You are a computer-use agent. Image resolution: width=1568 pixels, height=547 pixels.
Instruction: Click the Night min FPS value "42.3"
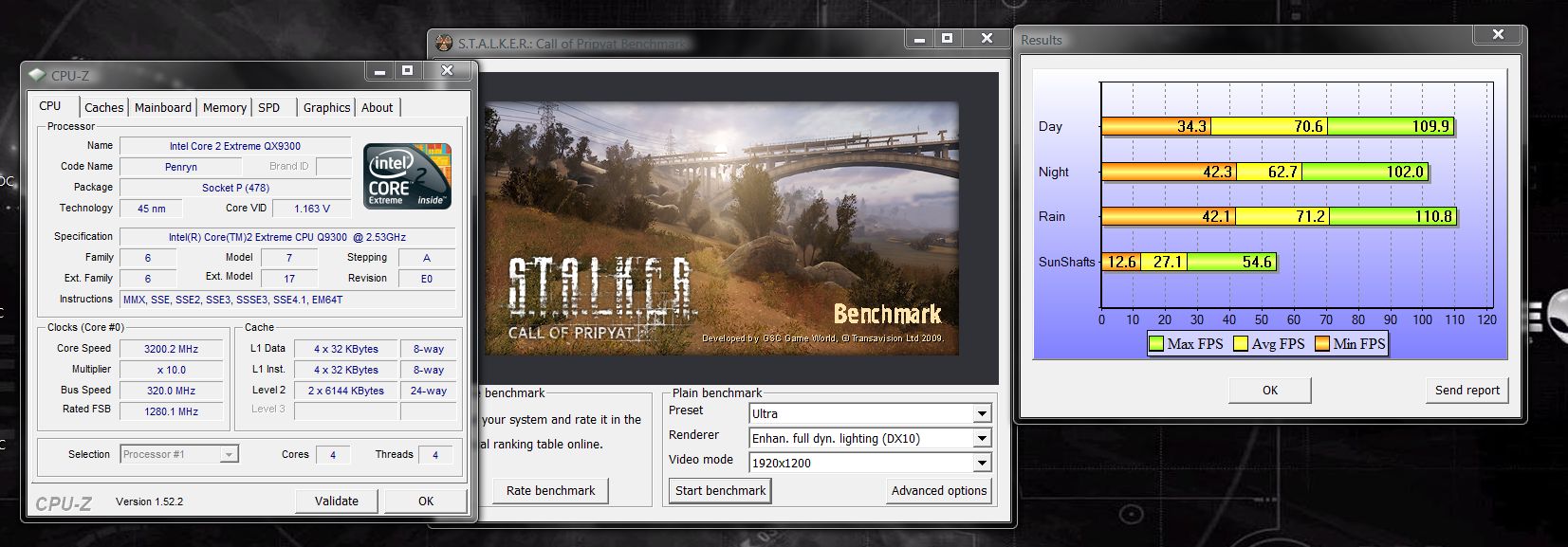1217,172
